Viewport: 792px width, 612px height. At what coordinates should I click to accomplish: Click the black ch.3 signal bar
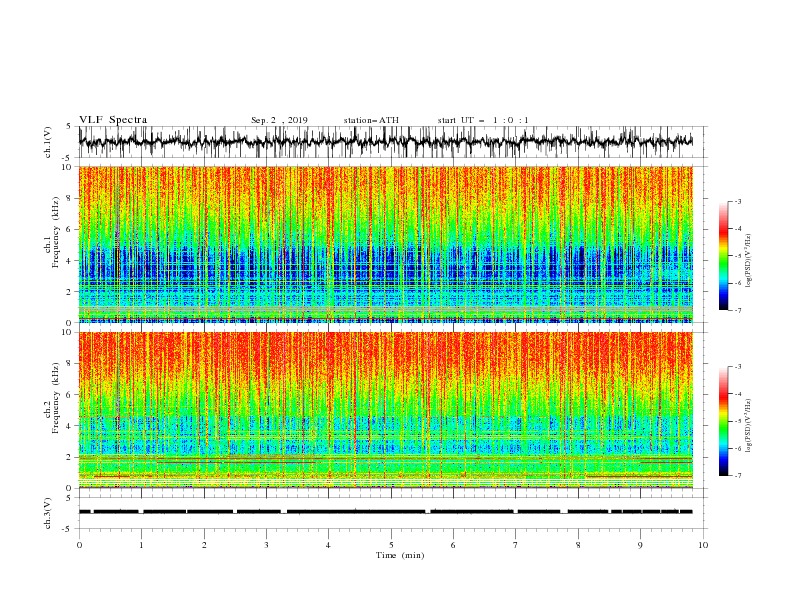385,512
